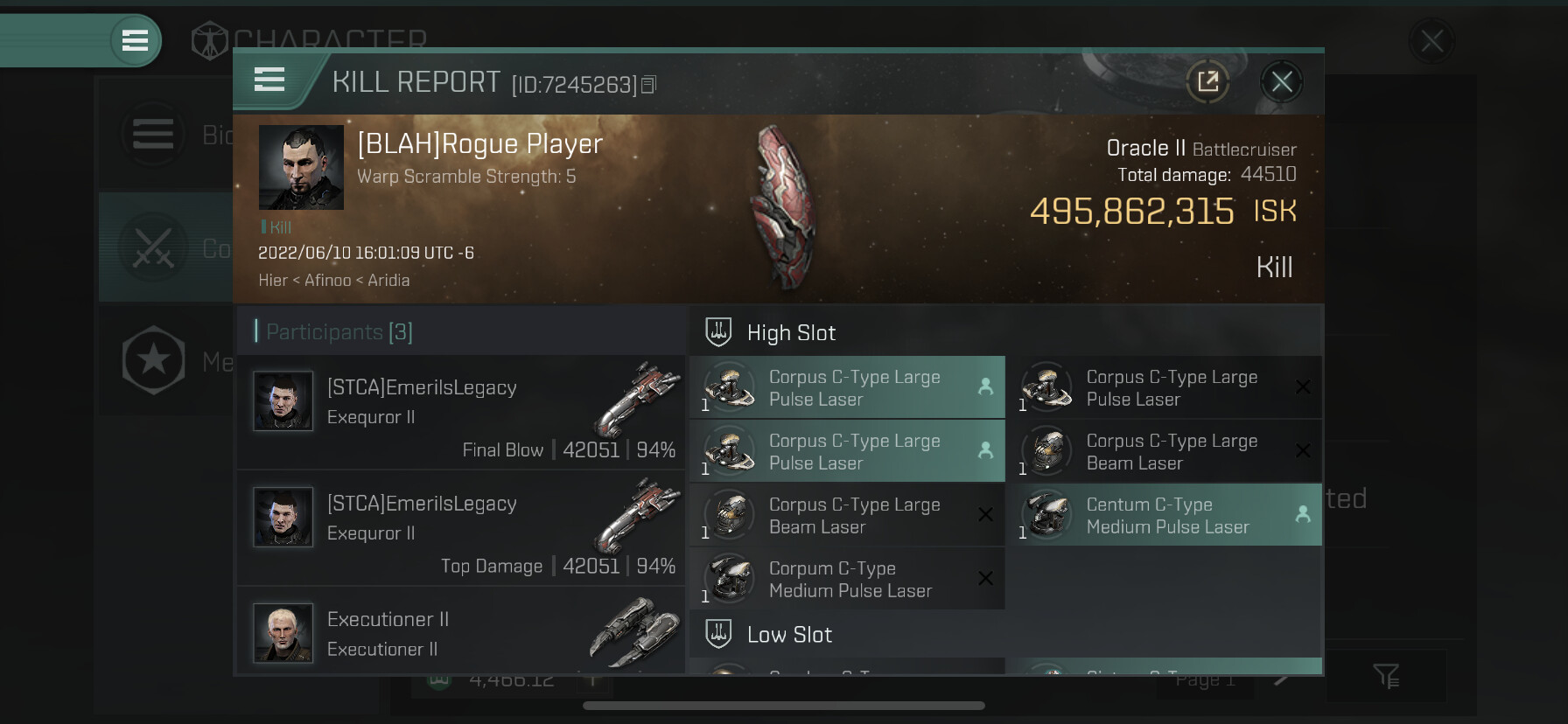Open the background sidebar menu icon

pos(153,134)
